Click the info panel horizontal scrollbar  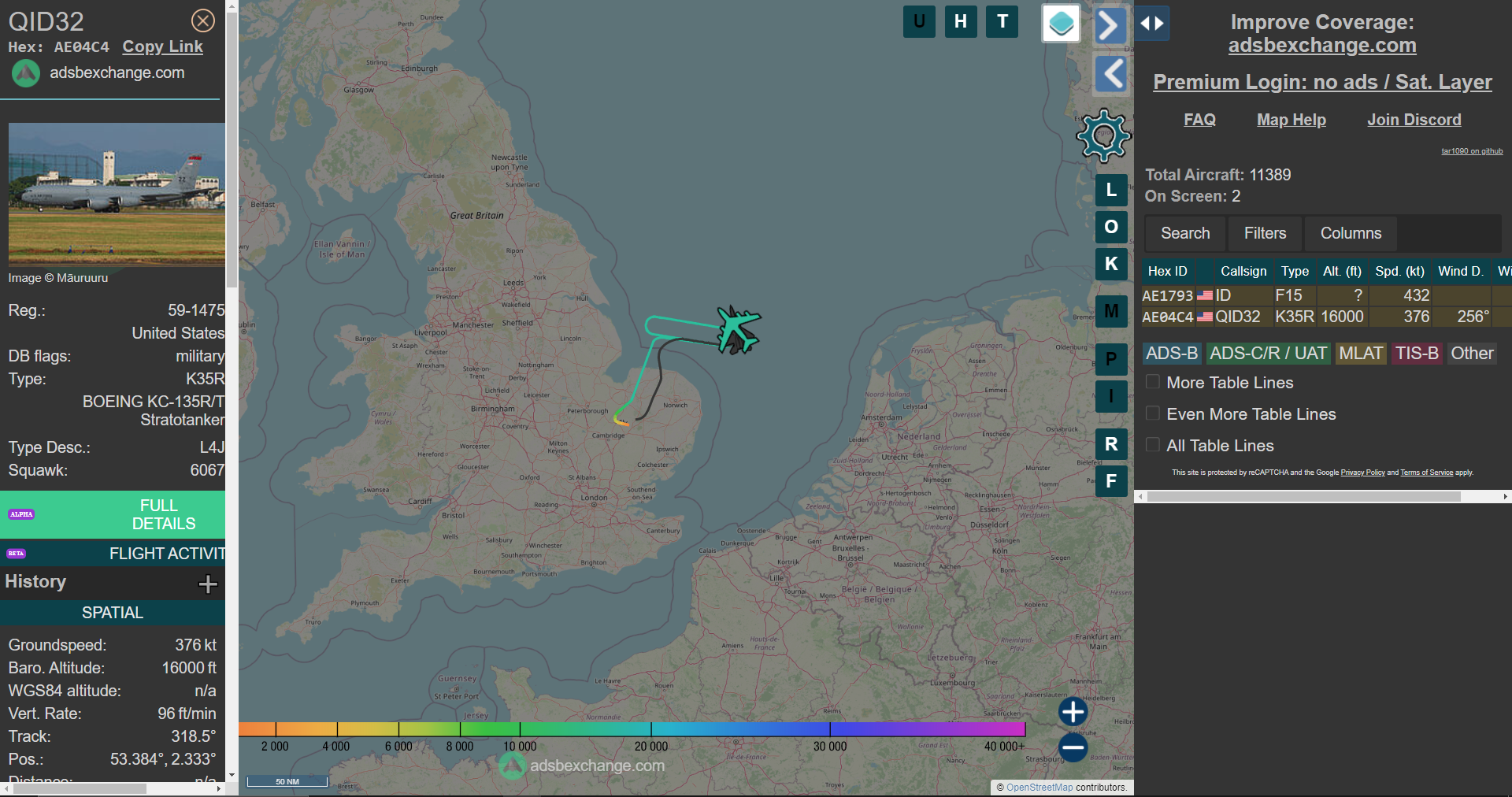tap(79, 788)
